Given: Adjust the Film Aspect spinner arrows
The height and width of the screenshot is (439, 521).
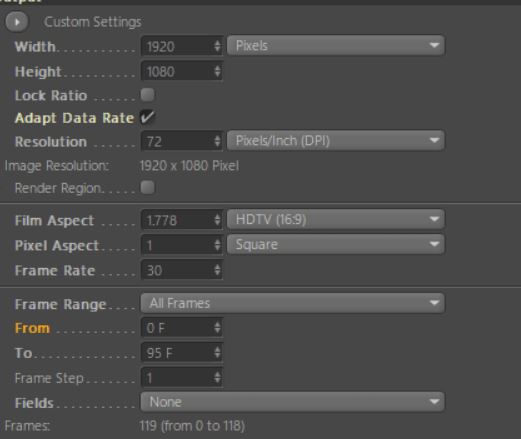Looking at the screenshot, I should tap(217, 220).
